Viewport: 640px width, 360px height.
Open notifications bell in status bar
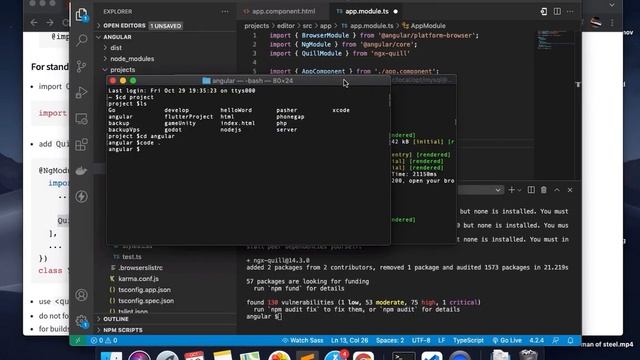tap(570, 340)
